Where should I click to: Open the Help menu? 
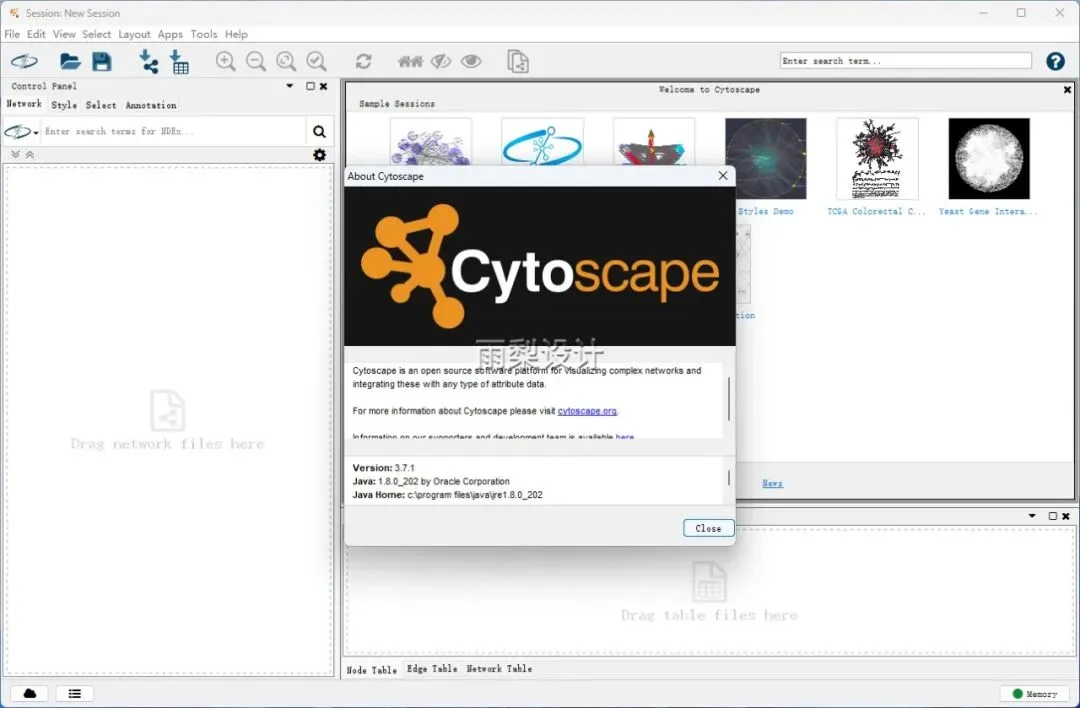236,34
